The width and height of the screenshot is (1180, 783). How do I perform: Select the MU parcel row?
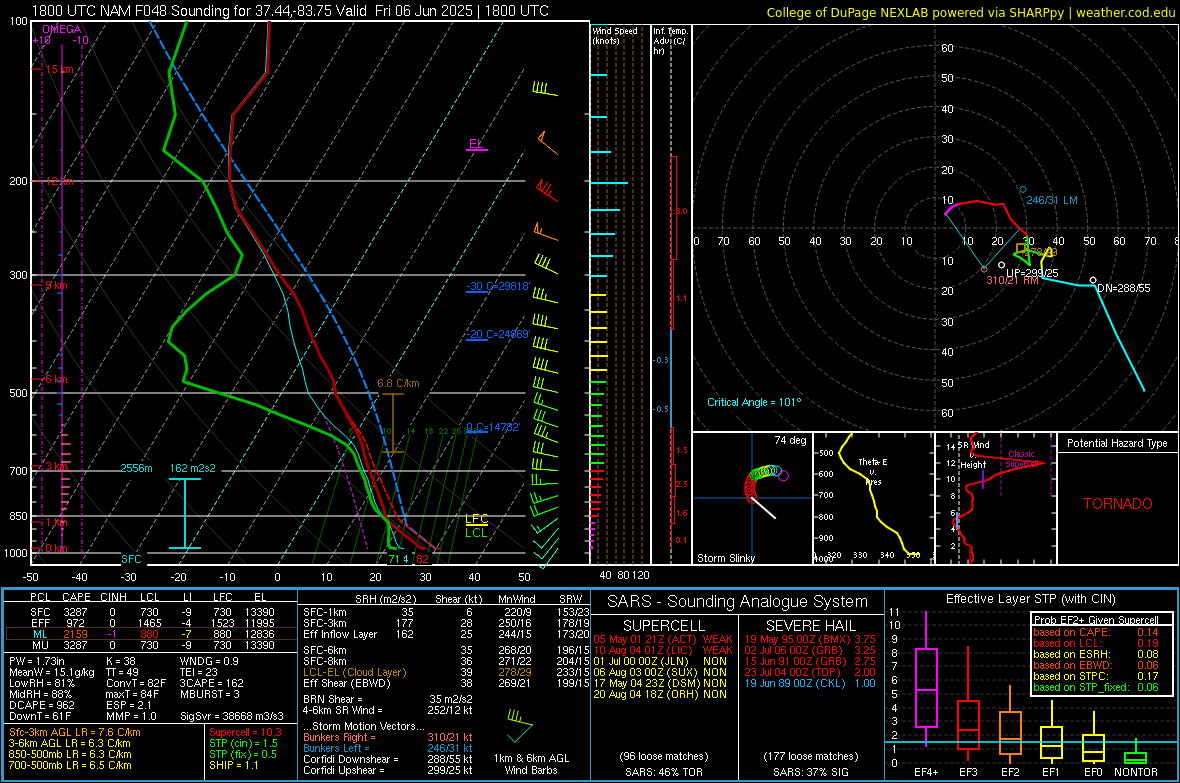151,645
